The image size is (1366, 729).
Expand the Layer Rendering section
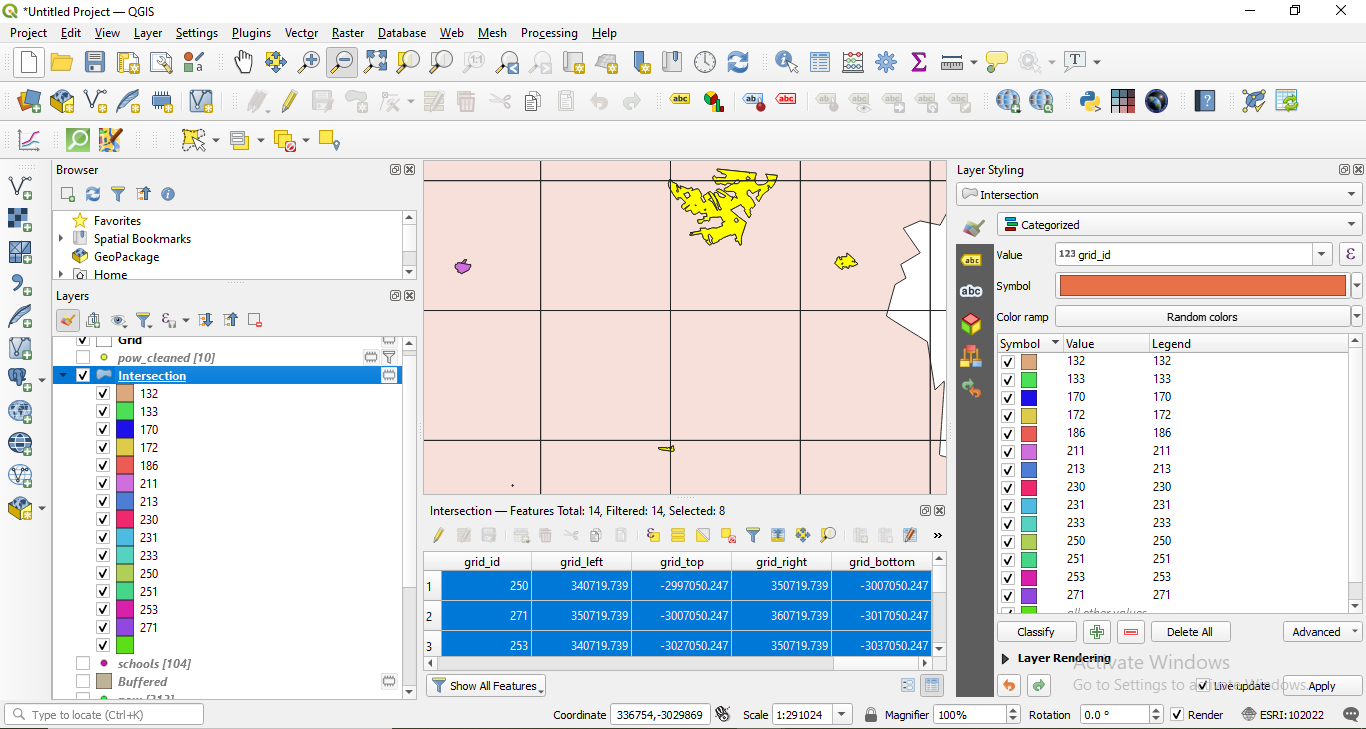pos(1006,659)
